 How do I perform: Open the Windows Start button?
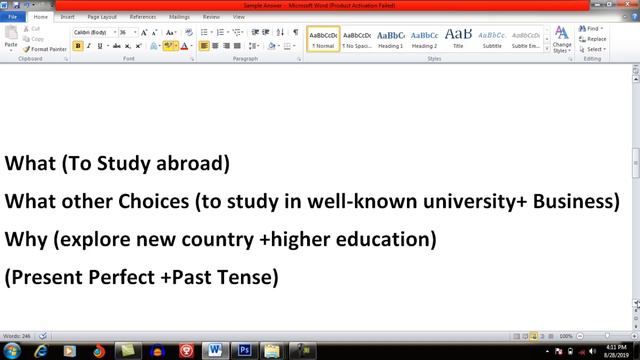pyautogui.click(x=11, y=351)
